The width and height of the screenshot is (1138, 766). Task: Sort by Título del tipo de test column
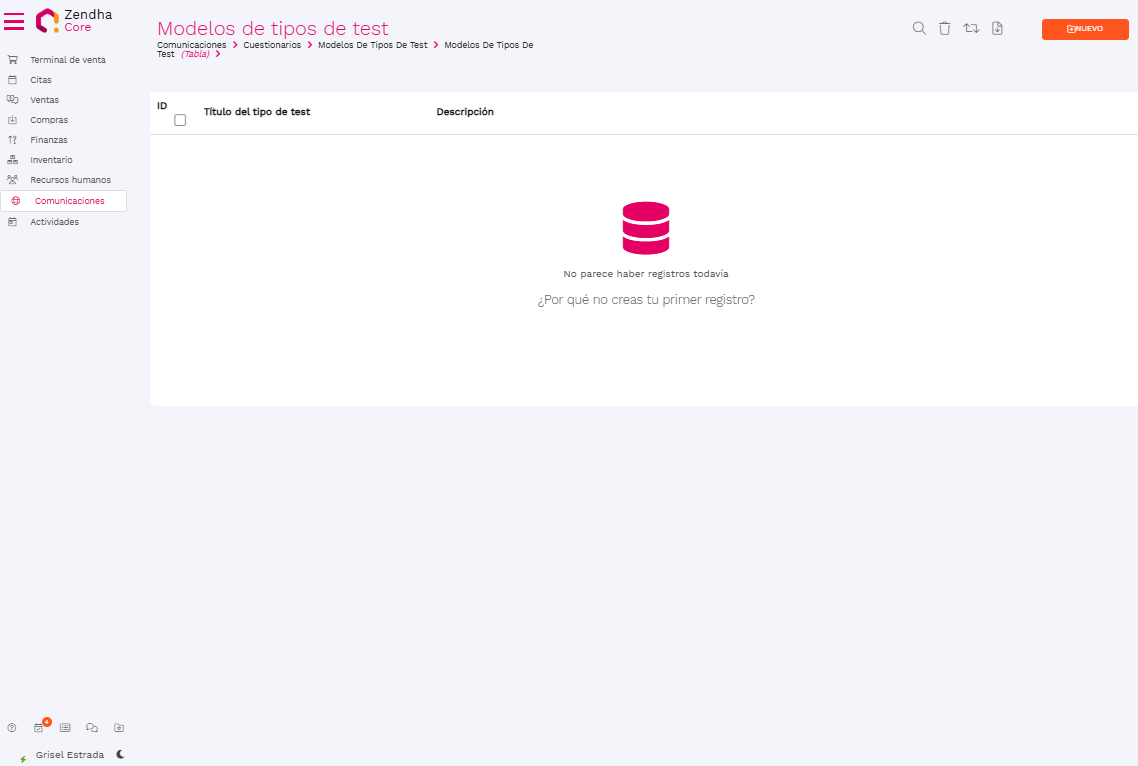[x=257, y=112]
